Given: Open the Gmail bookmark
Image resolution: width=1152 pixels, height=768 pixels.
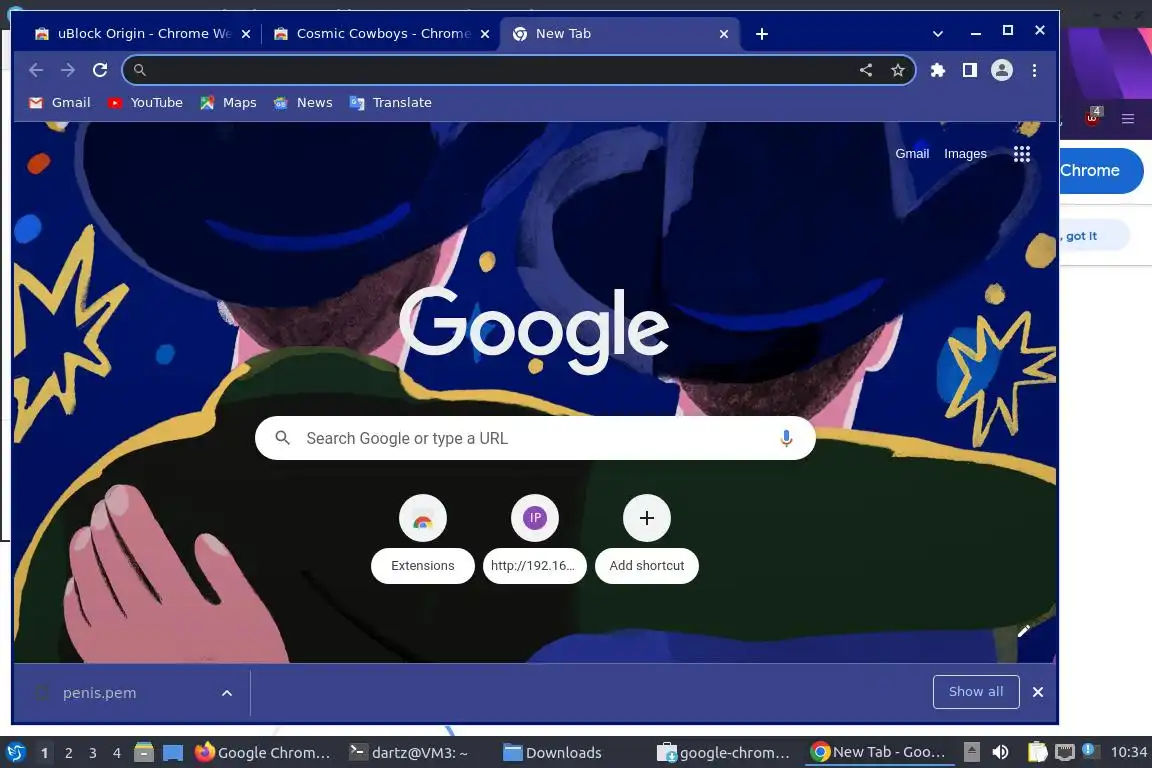Looking at the screenshot, I should [x=60, y=103].
